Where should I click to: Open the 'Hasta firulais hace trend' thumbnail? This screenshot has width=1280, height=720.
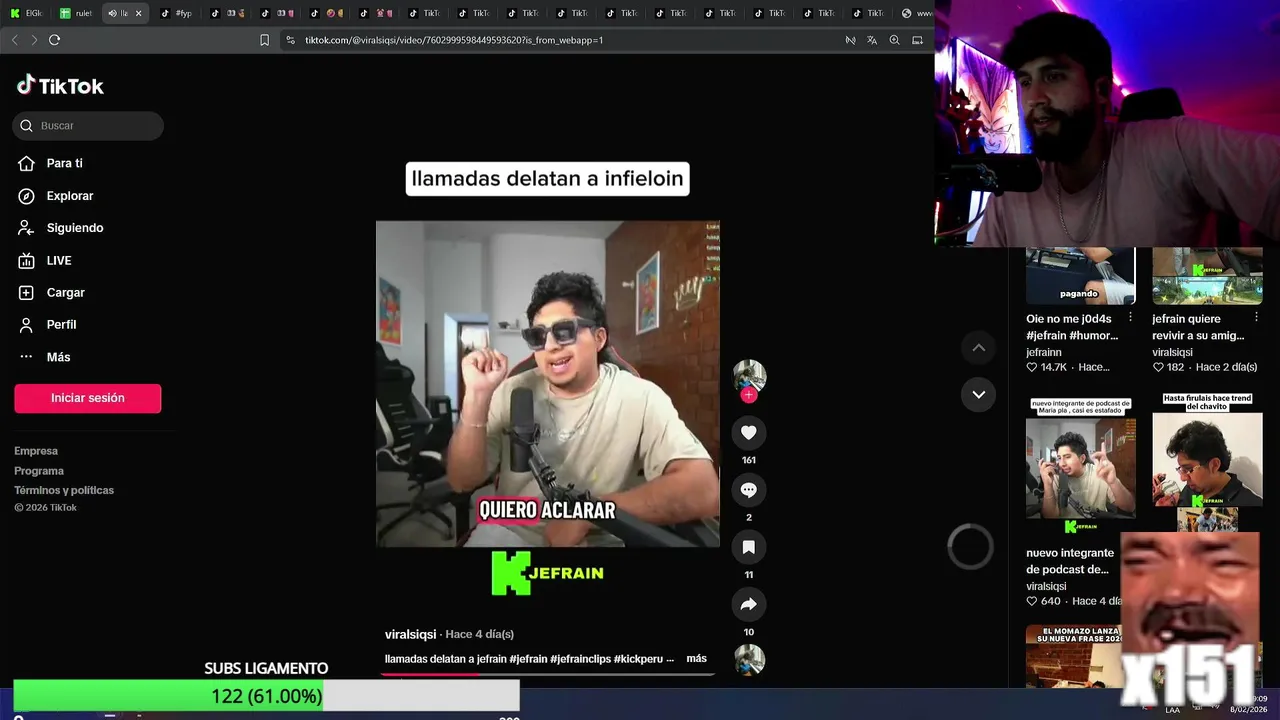(x=1207, y=462)
